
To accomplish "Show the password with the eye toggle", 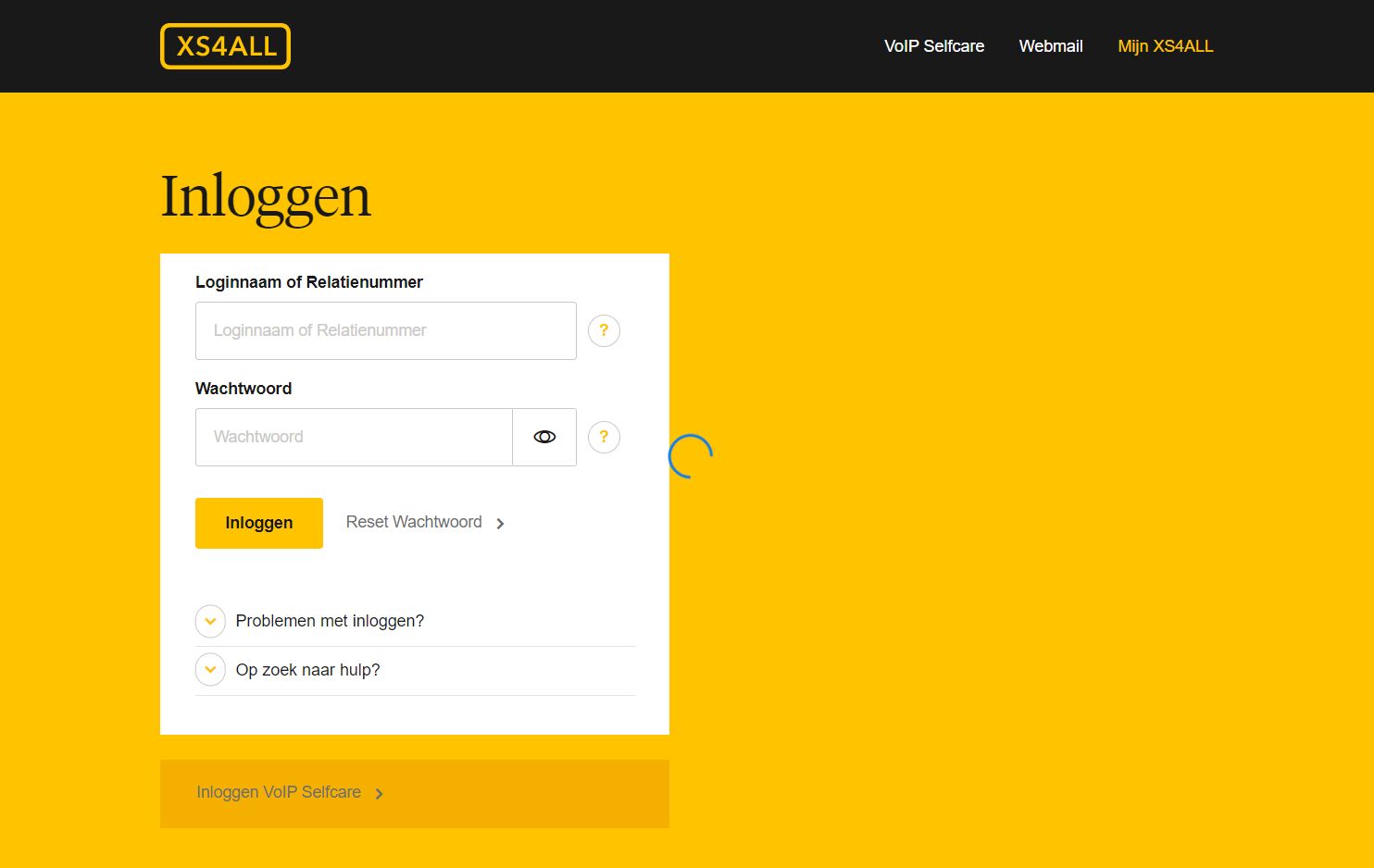I will coord(543,437).
